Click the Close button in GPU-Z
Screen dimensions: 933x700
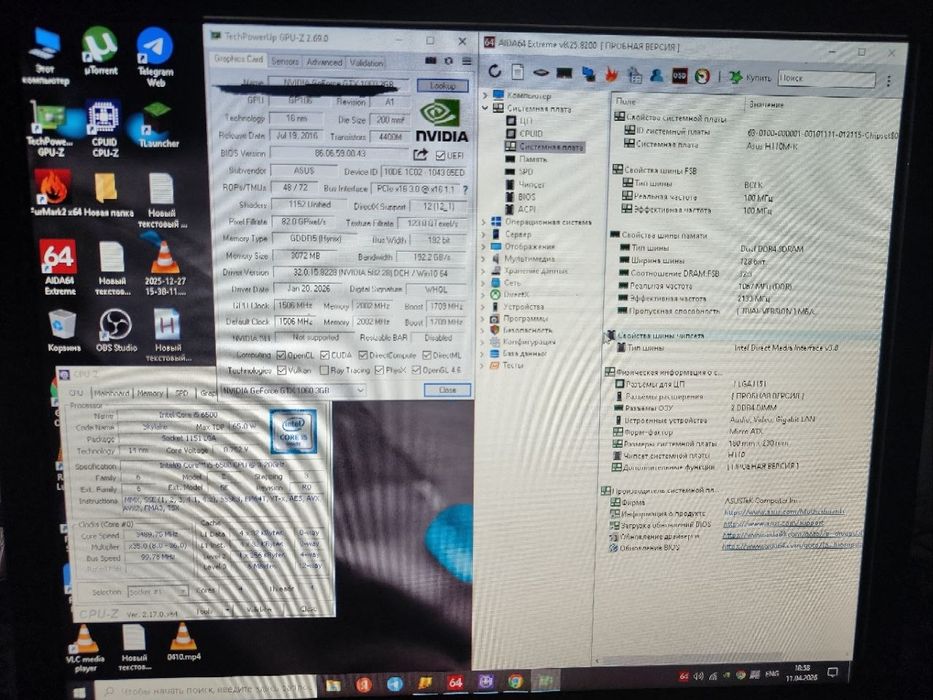click(x=447, y=390)
